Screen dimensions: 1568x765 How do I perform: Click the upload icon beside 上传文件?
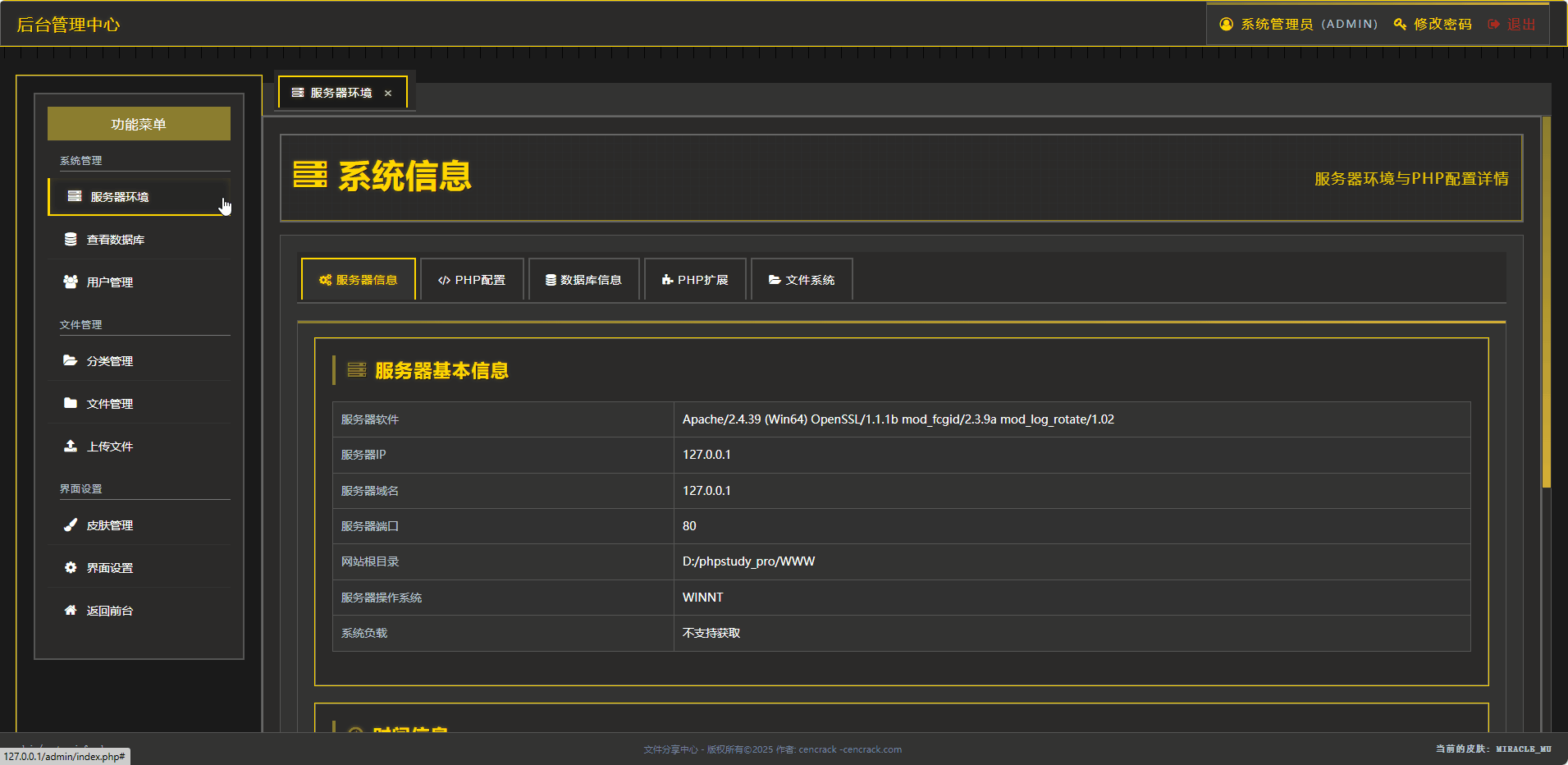(71, 447)
